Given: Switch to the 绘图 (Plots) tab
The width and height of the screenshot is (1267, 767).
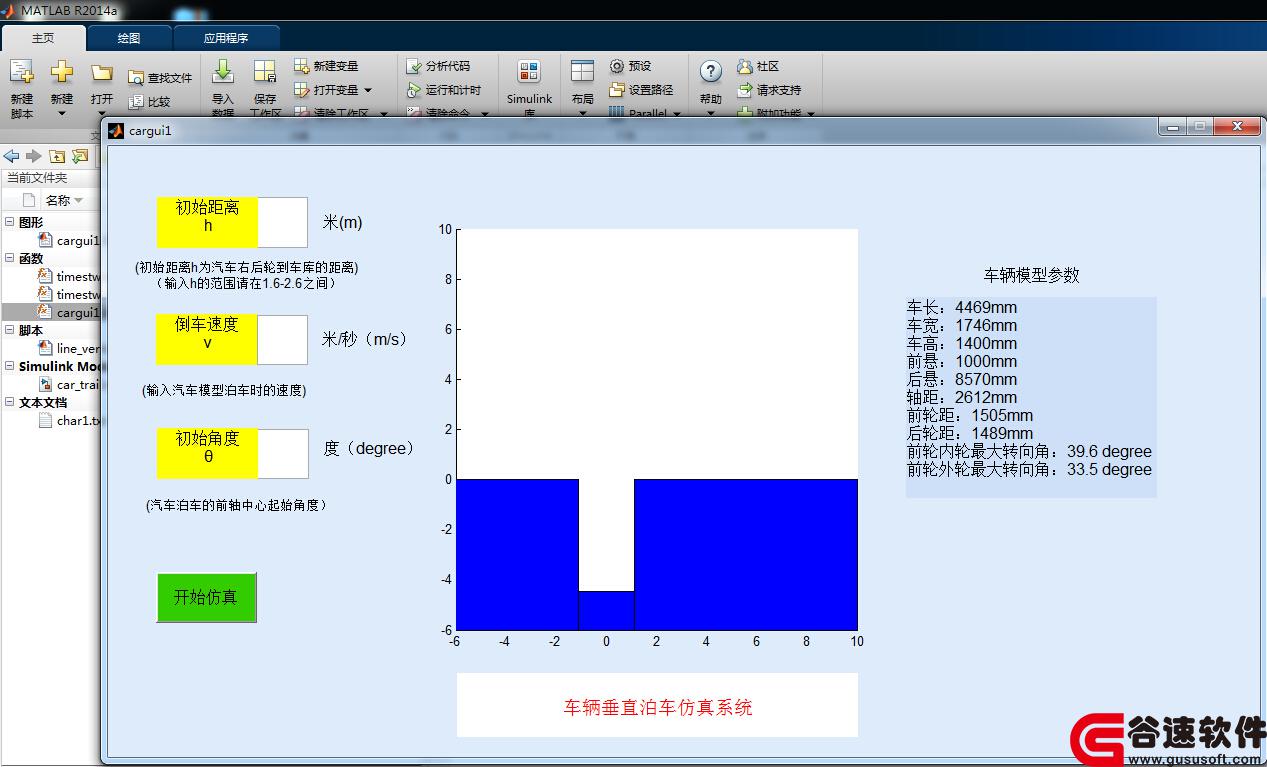Looking at the screenshot, I should [x=129, y=38].
